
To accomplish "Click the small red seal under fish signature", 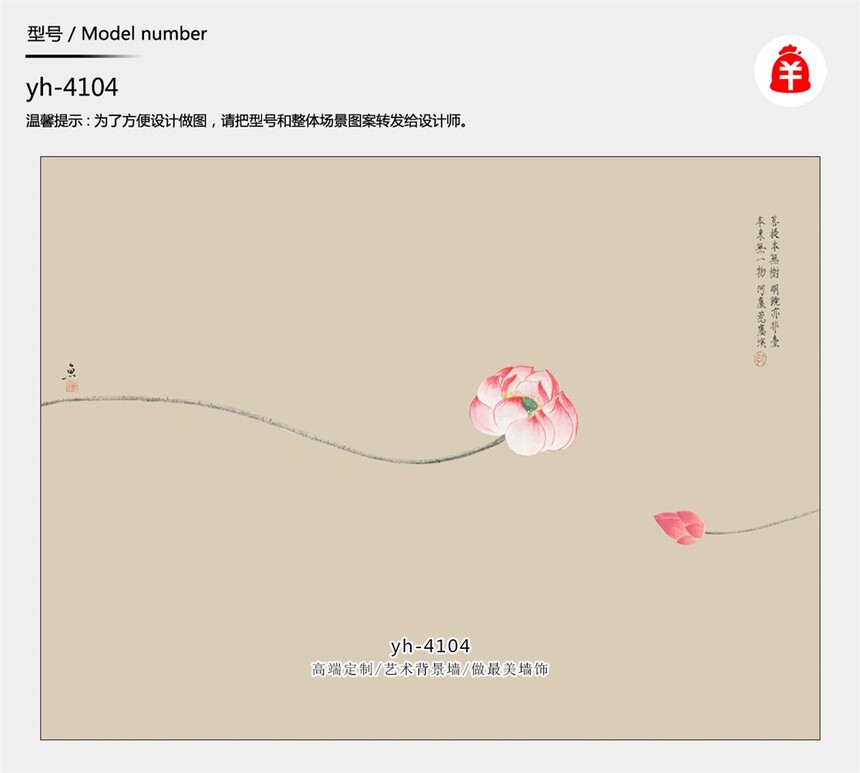I will coord(72,387).
